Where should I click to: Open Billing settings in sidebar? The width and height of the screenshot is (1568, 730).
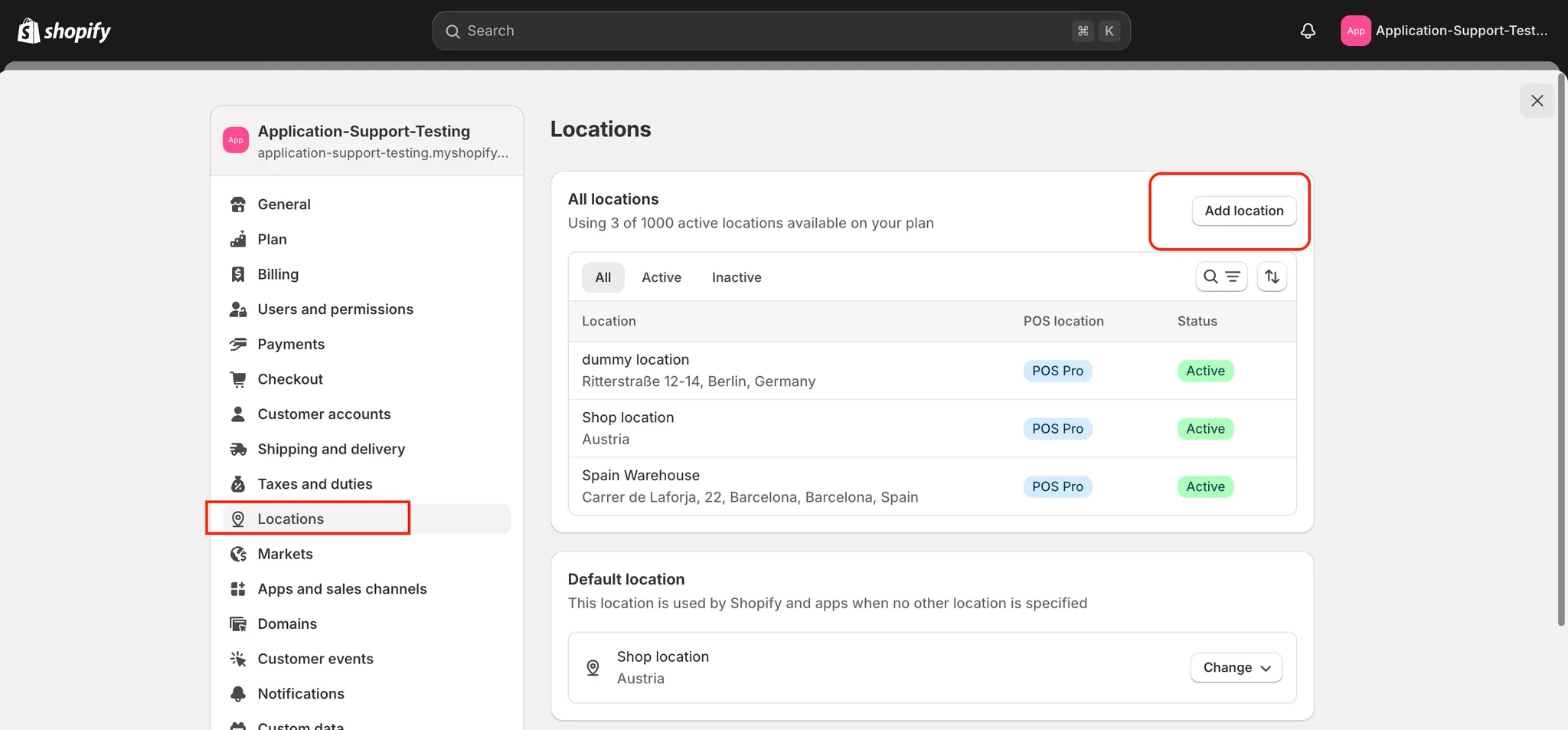[278, 274]
